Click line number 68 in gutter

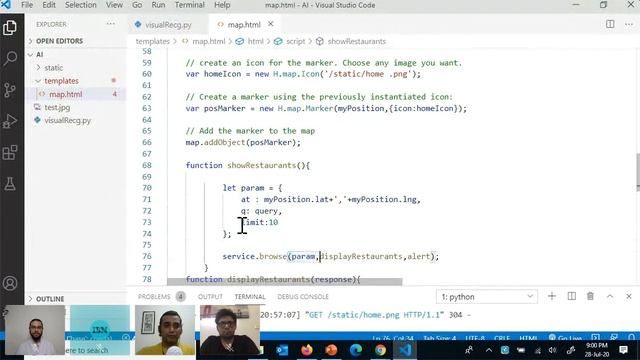click(147, 165)
